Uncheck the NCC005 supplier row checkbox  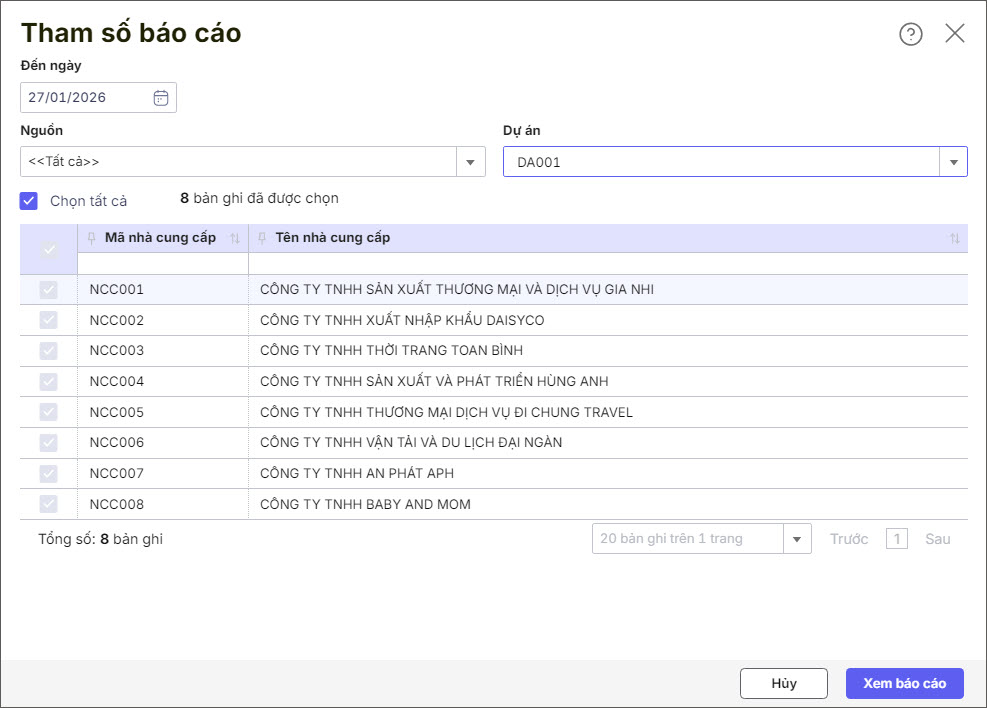pos(48,413)
